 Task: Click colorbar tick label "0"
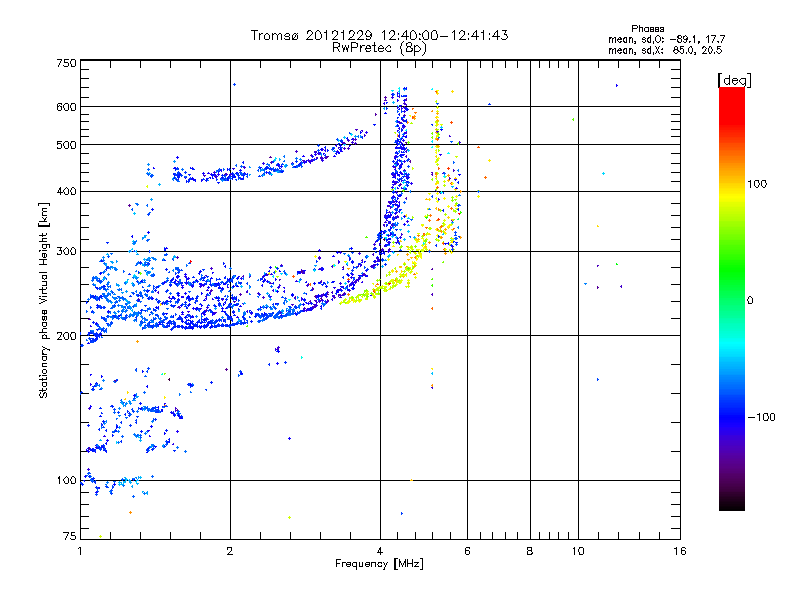click(x=750, y=301)
